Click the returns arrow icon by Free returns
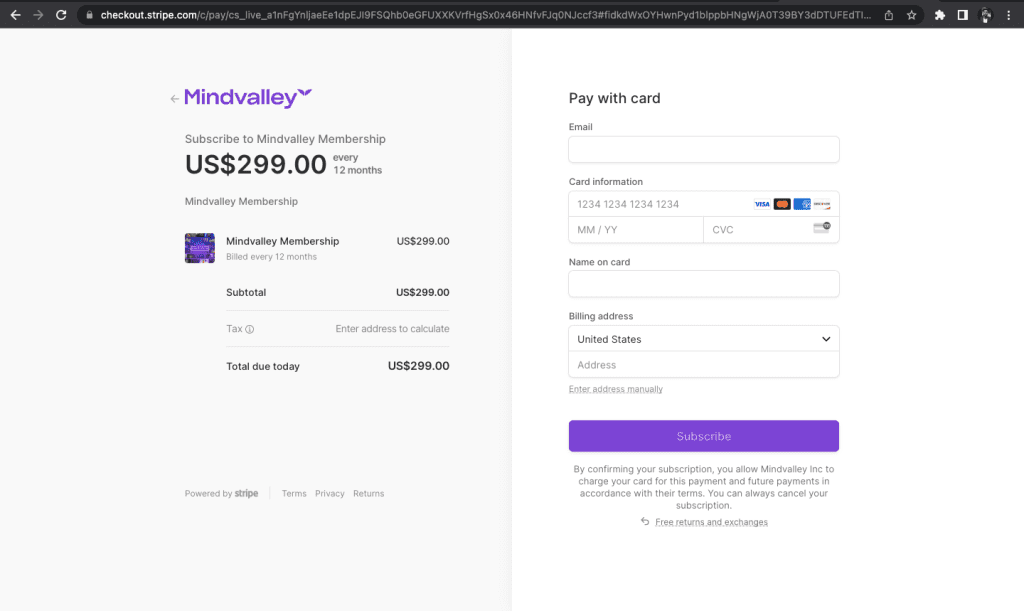This screenshot has width=1024, height=611. [x=645, y=521]
